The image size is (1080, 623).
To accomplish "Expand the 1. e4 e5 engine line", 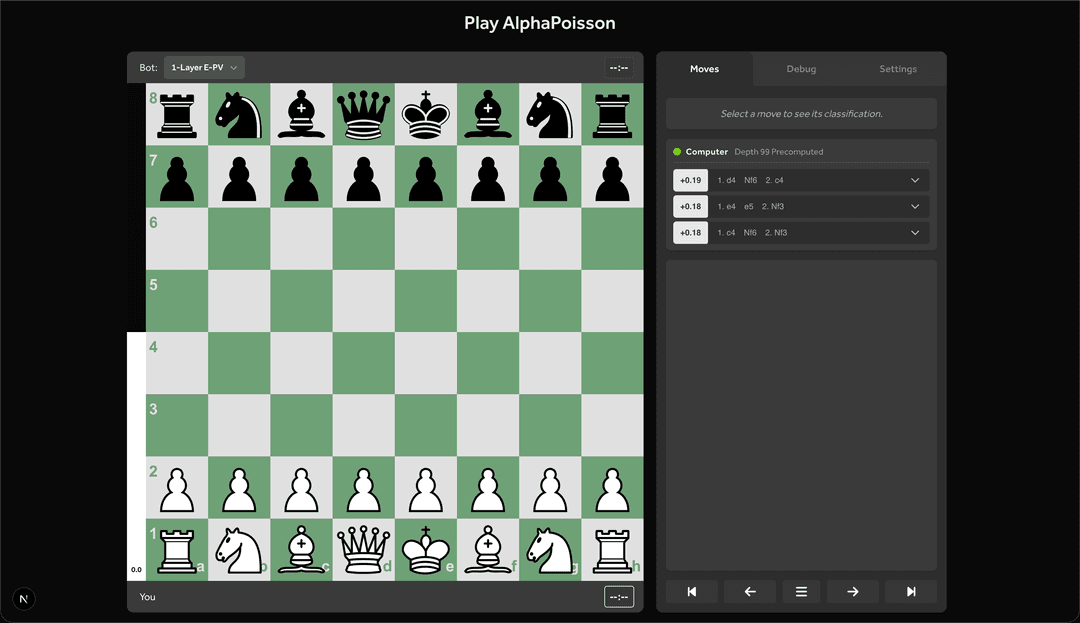I will click(914, 206).
